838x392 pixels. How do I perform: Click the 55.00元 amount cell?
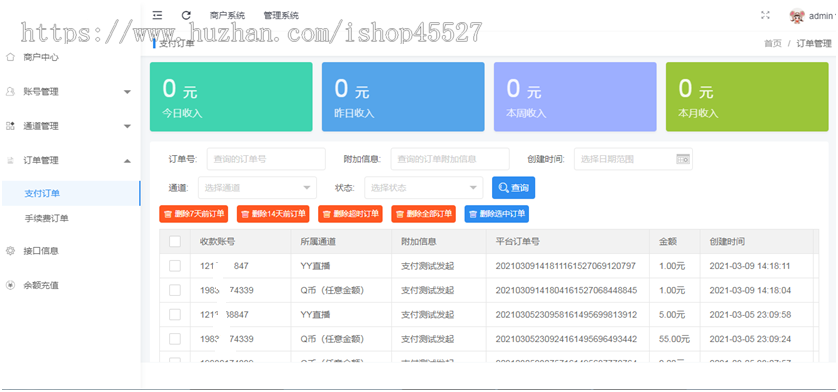674,339
